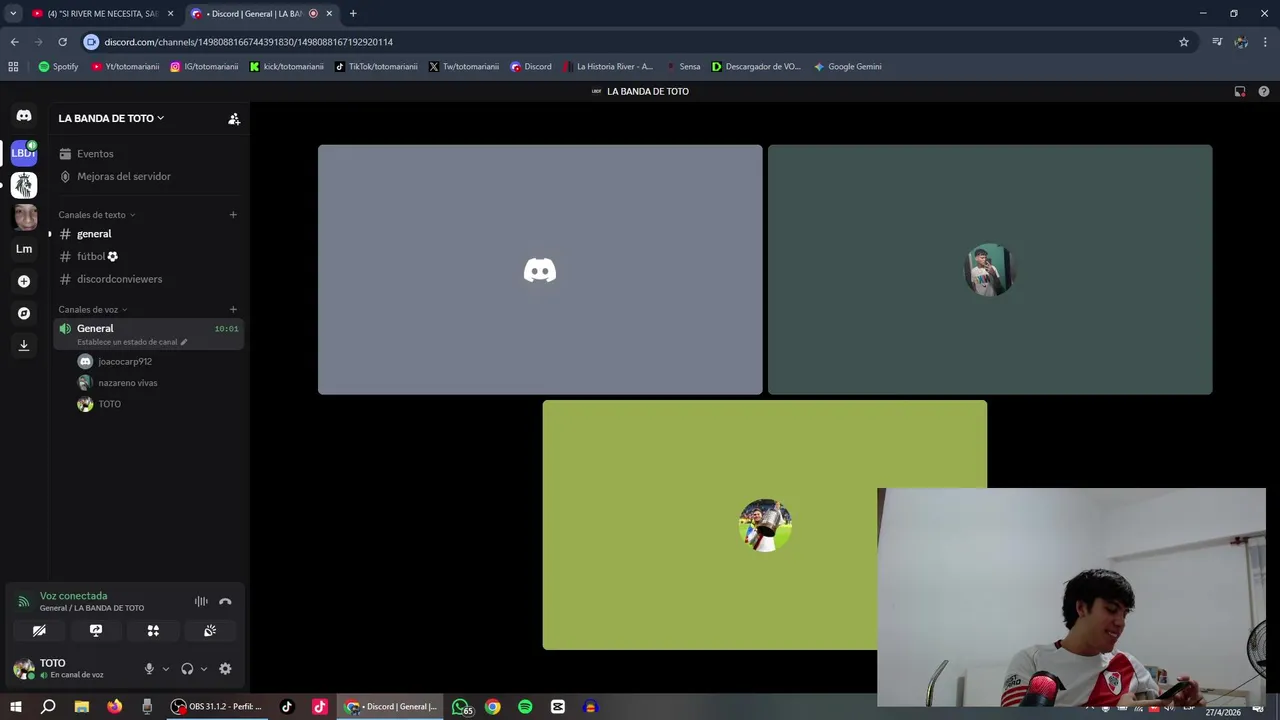Open TOTO user profile panel
The height and width of the screenshot is (720, 1280).
point(72,668)
